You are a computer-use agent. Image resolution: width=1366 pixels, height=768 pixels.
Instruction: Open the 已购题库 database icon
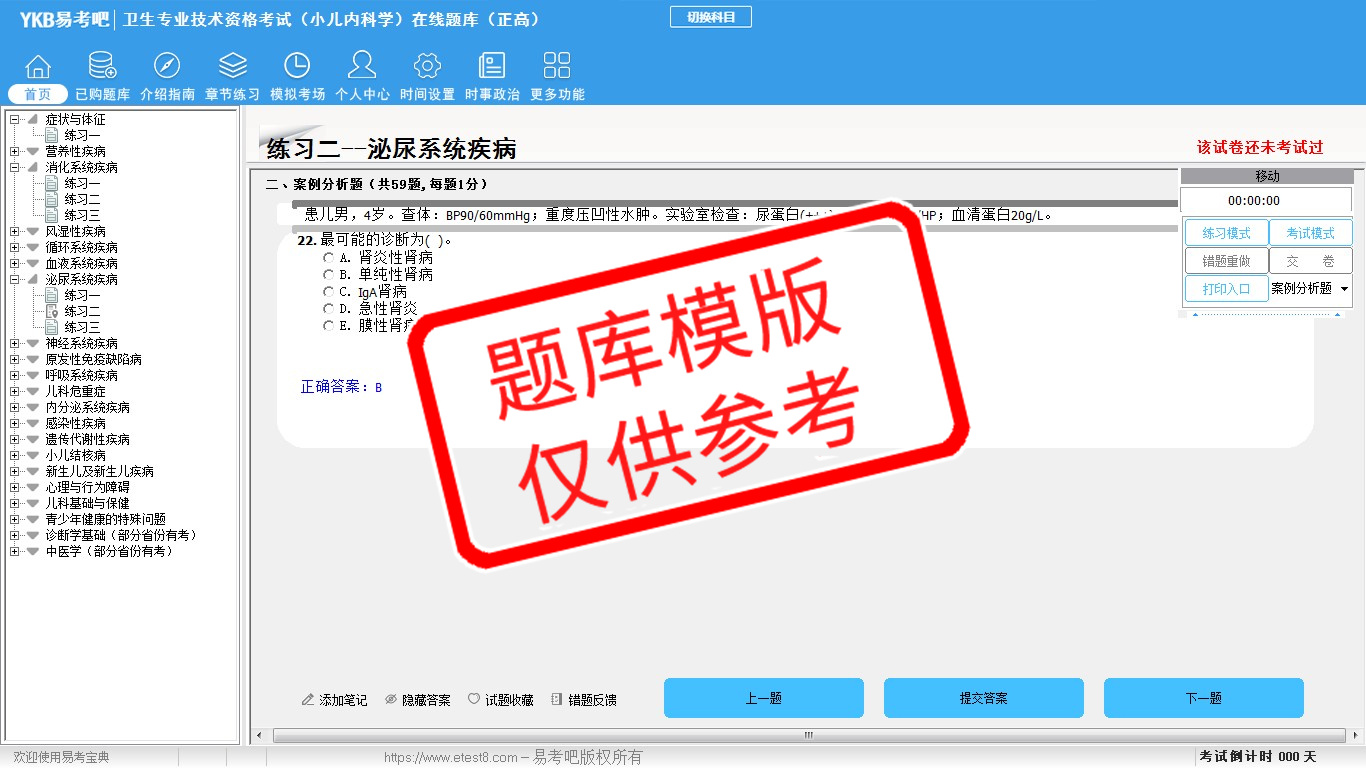pyautogui.click(x=102, y=67)
